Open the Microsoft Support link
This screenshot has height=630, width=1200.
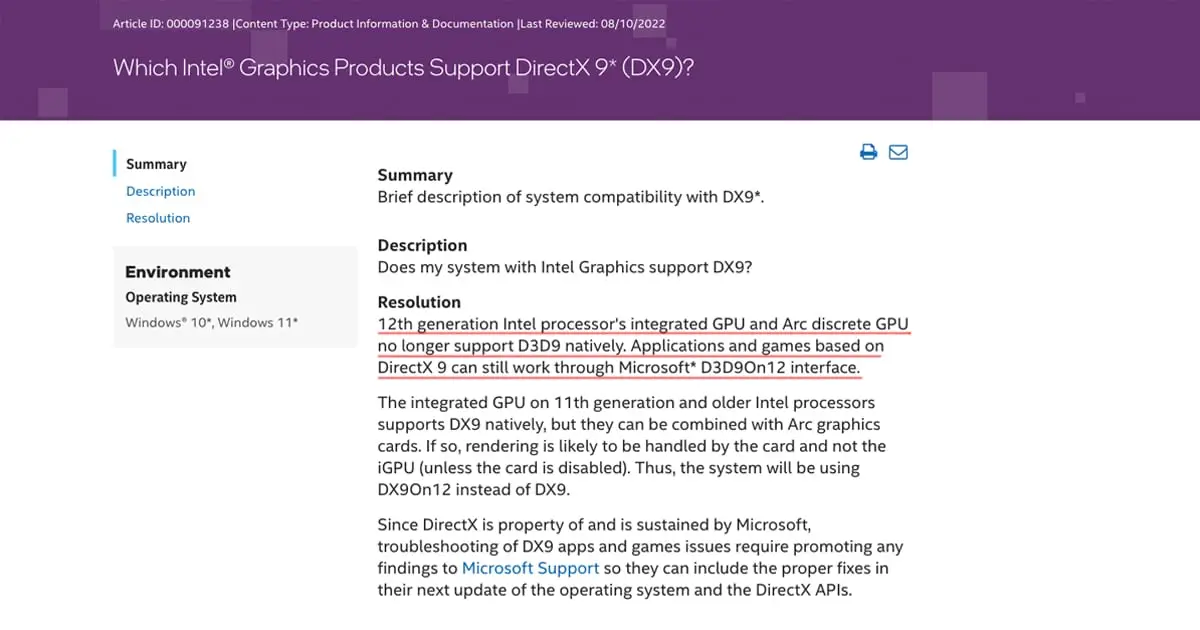pos(530,568)
